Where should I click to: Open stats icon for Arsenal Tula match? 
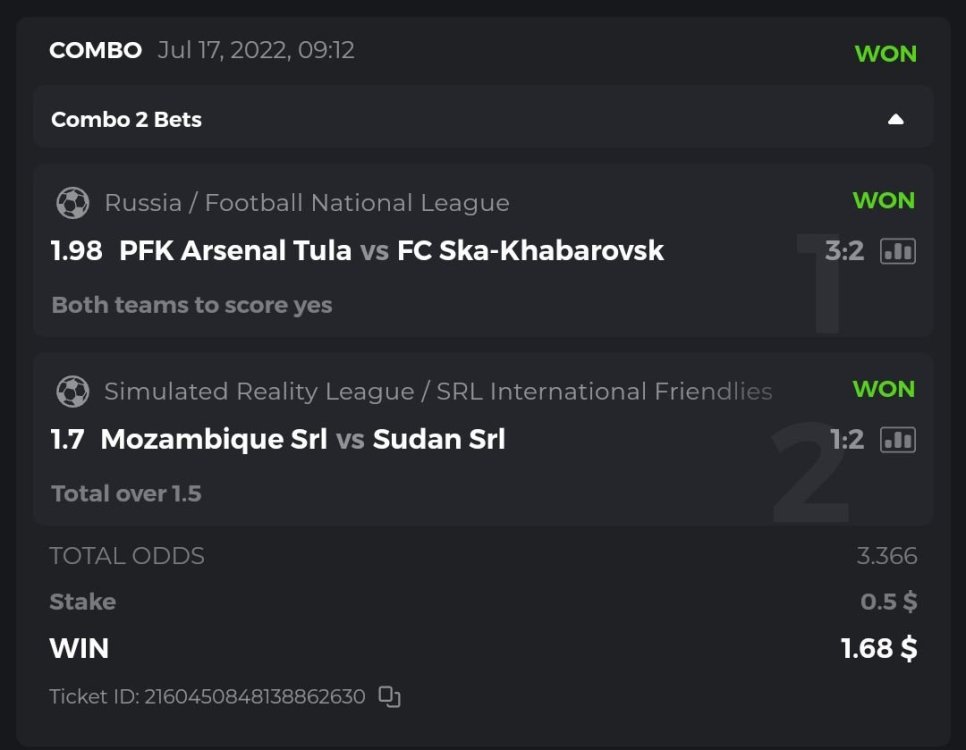[897, 251]
